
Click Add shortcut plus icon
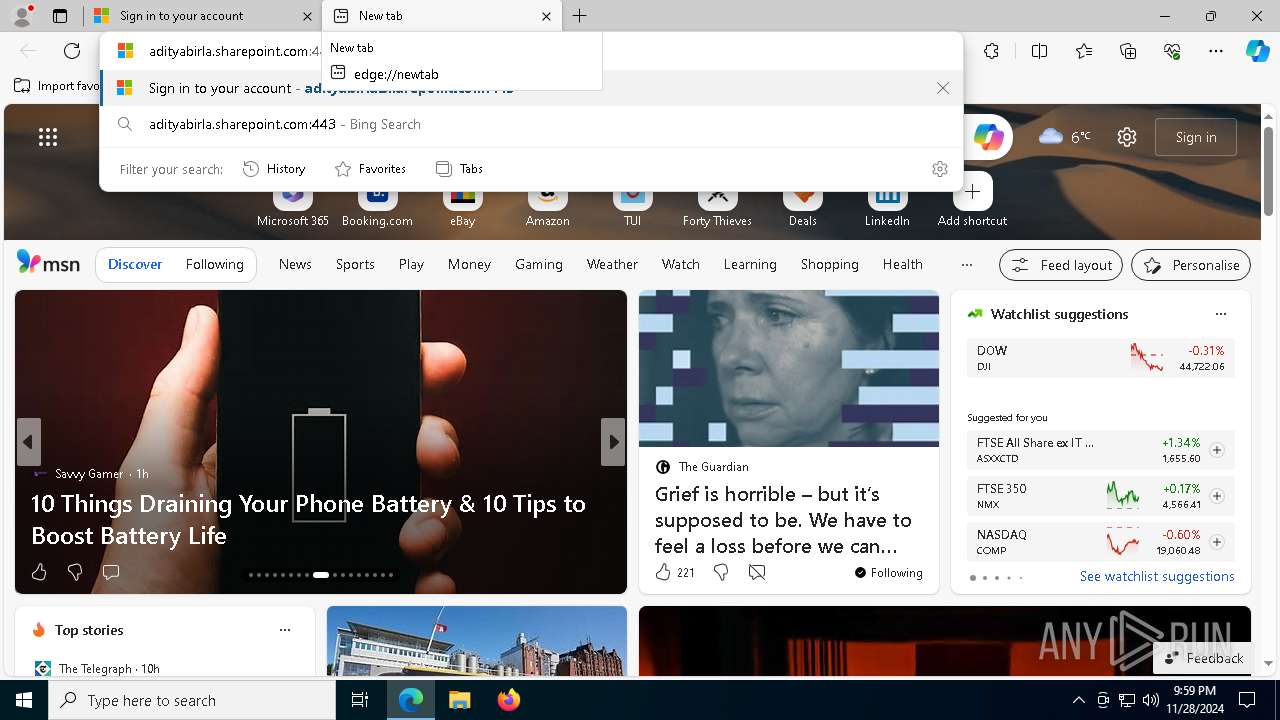pyautogui.click(x=972, y=192)
